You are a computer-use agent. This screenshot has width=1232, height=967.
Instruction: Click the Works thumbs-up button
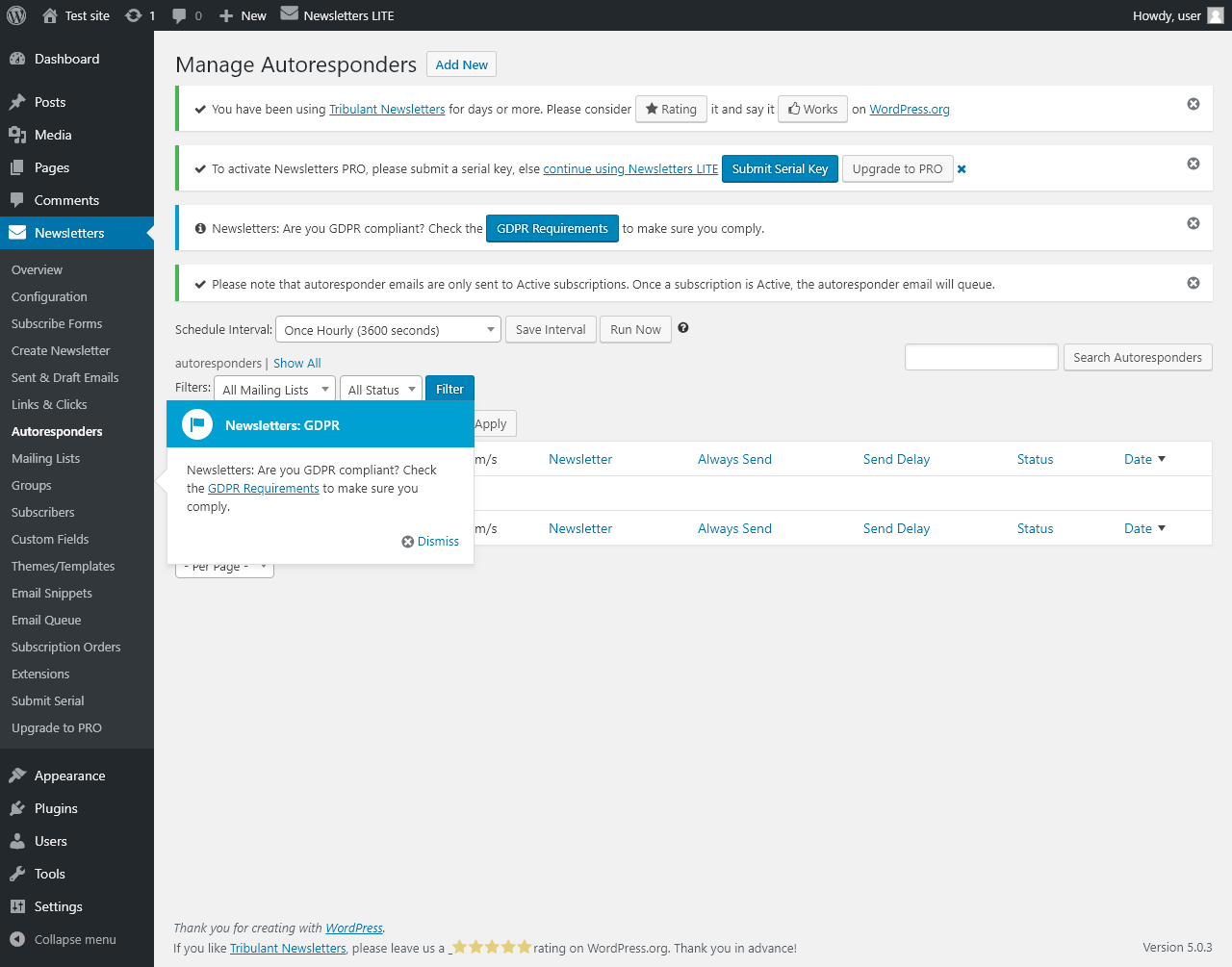[x=813, y=109]
